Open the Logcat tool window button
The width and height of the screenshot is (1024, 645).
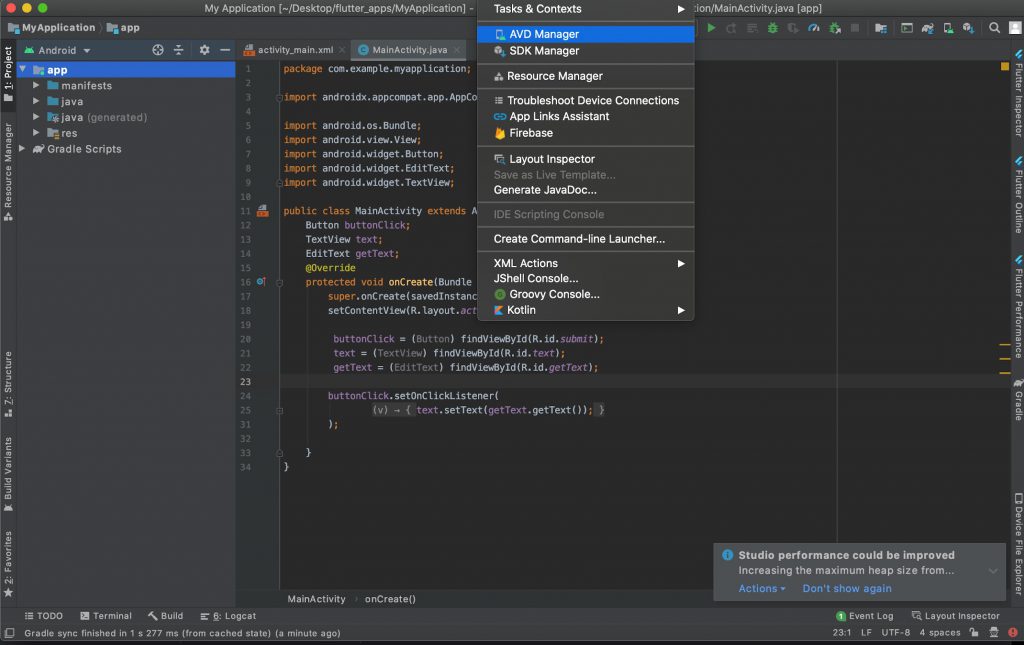pos(227,616)
